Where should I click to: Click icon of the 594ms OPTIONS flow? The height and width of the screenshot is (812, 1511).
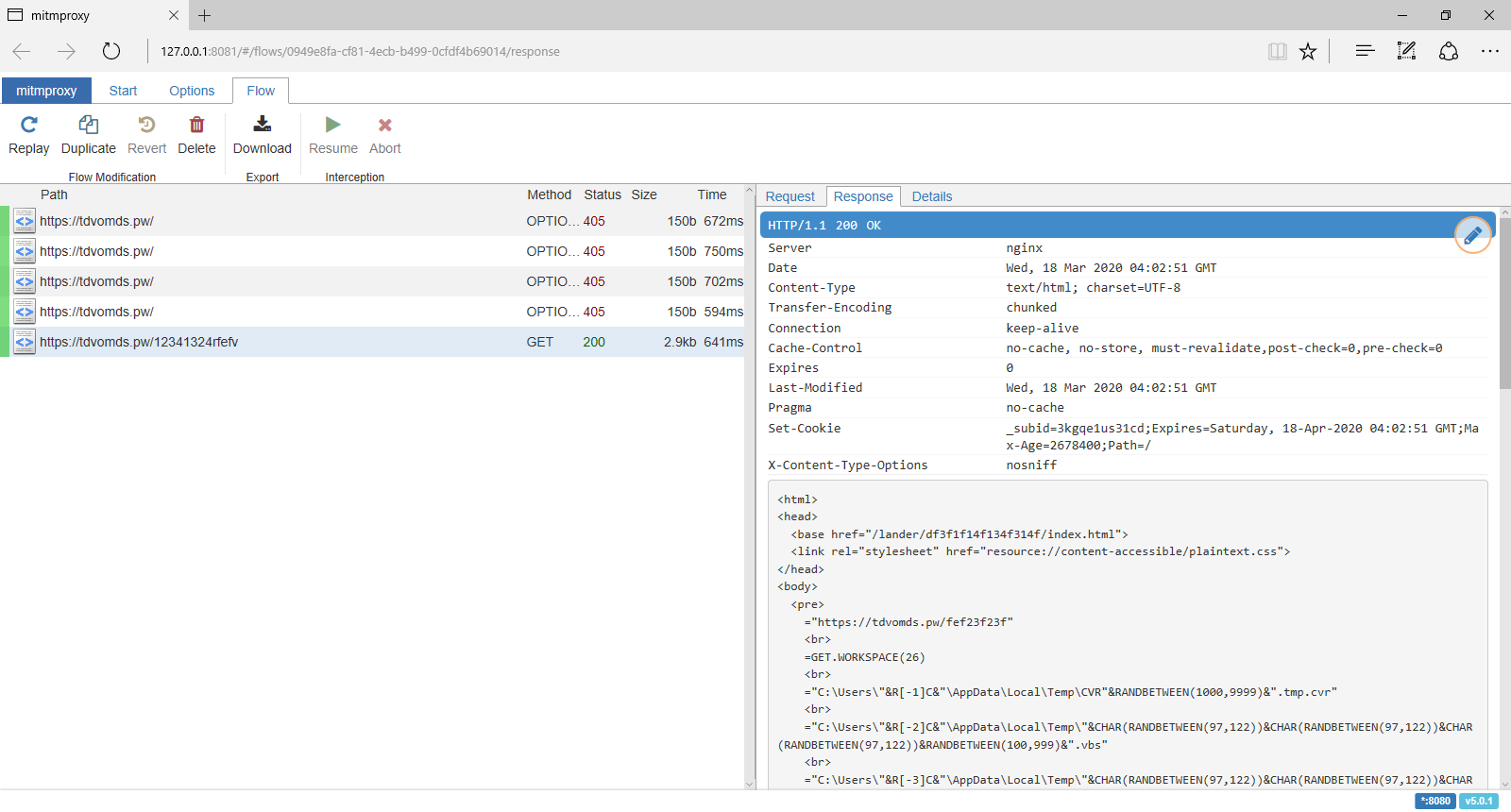click(x=25, y=312)
